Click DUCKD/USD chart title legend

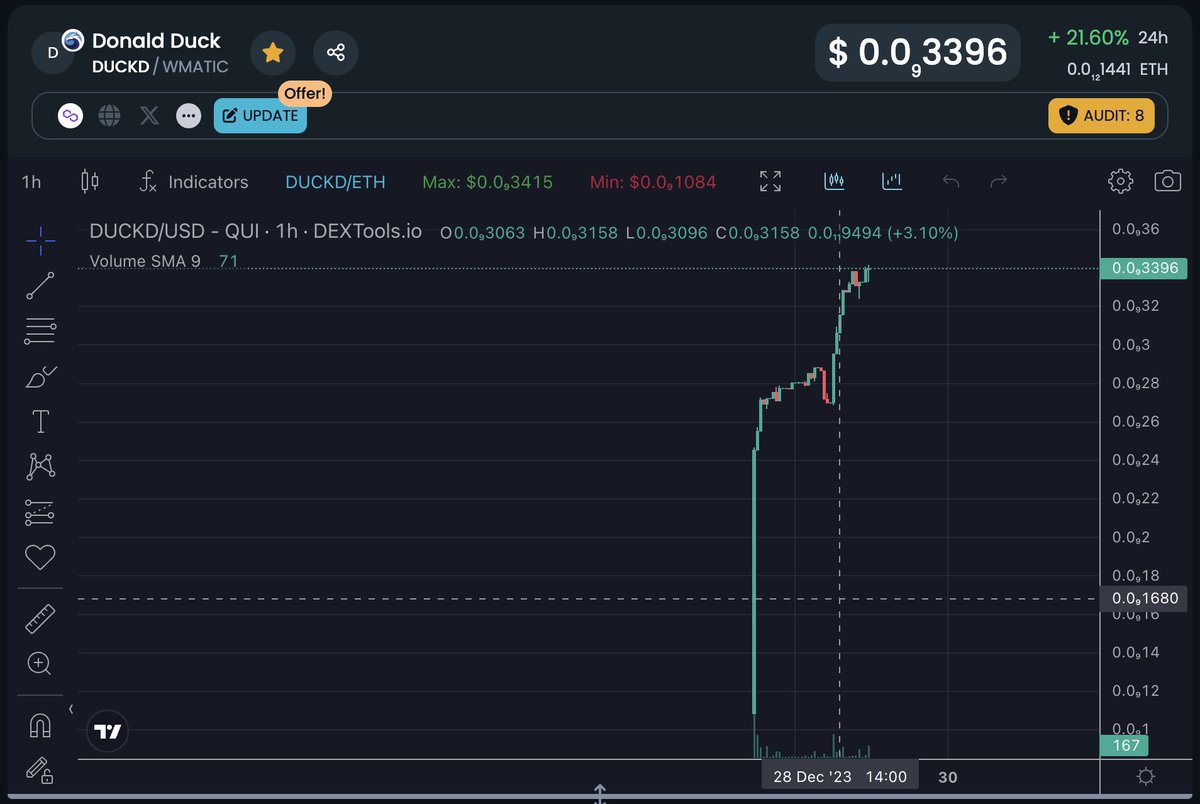pyautogui.click(x=256, y=232)
